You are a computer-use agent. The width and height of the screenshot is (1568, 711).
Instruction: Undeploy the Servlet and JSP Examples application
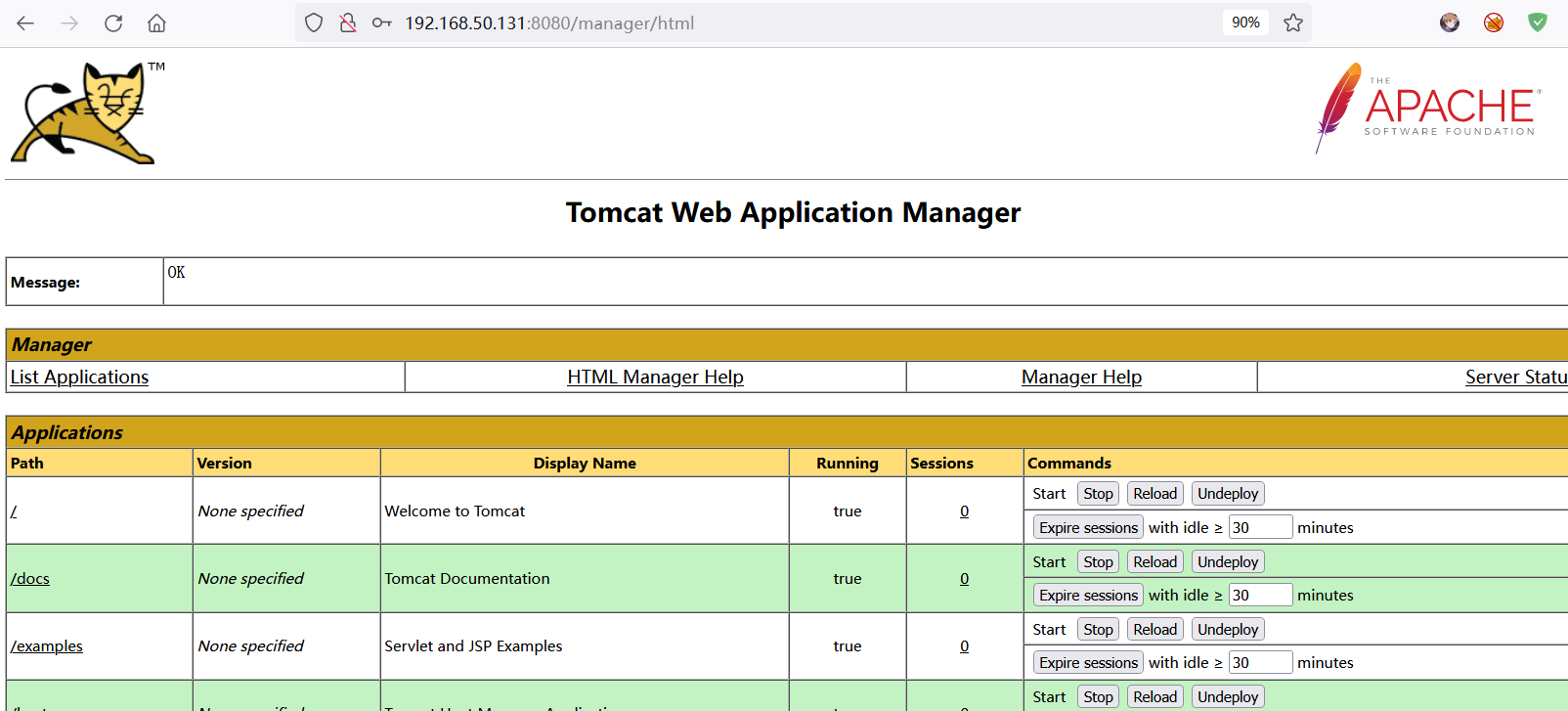pos(1228,629)
